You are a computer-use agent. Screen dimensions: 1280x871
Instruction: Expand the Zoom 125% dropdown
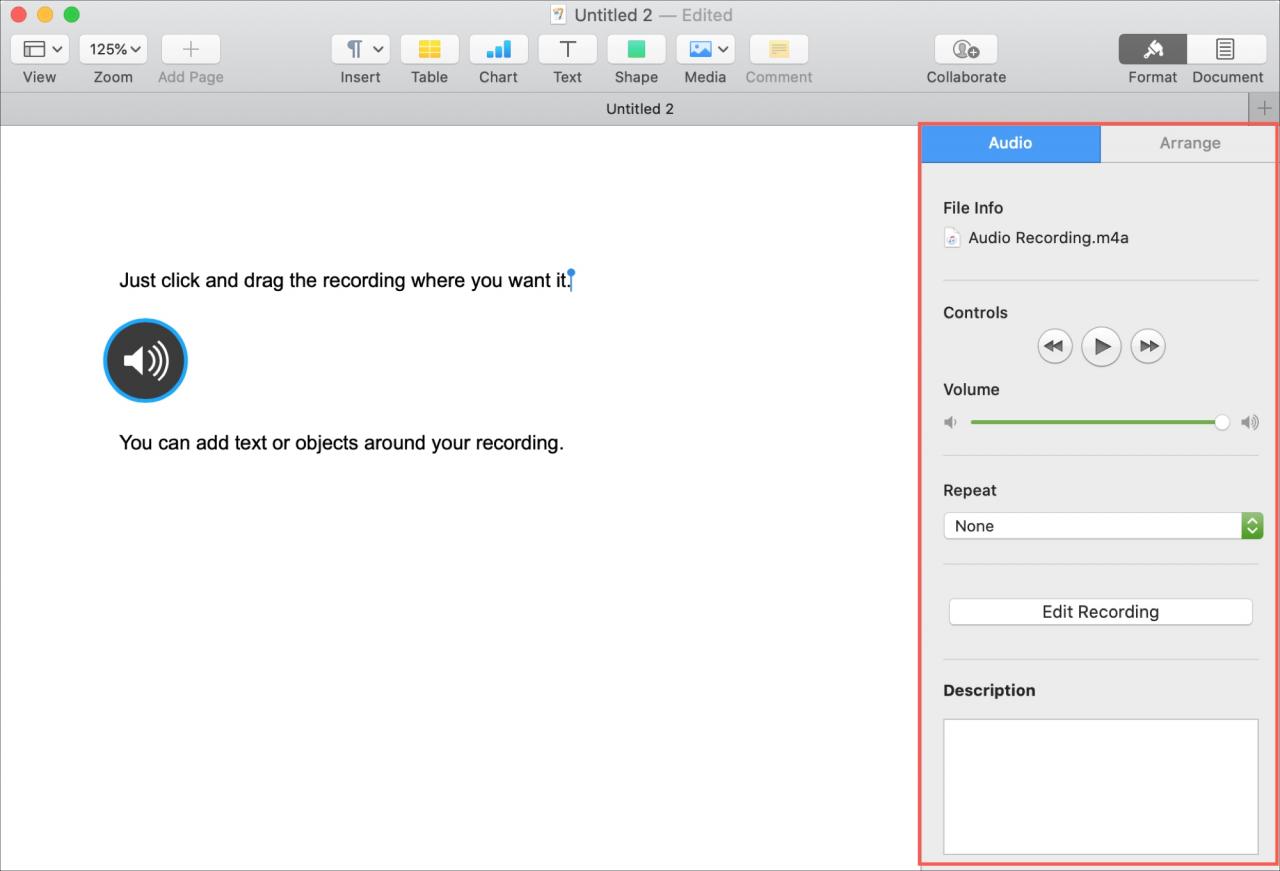(x=113, y=49)
